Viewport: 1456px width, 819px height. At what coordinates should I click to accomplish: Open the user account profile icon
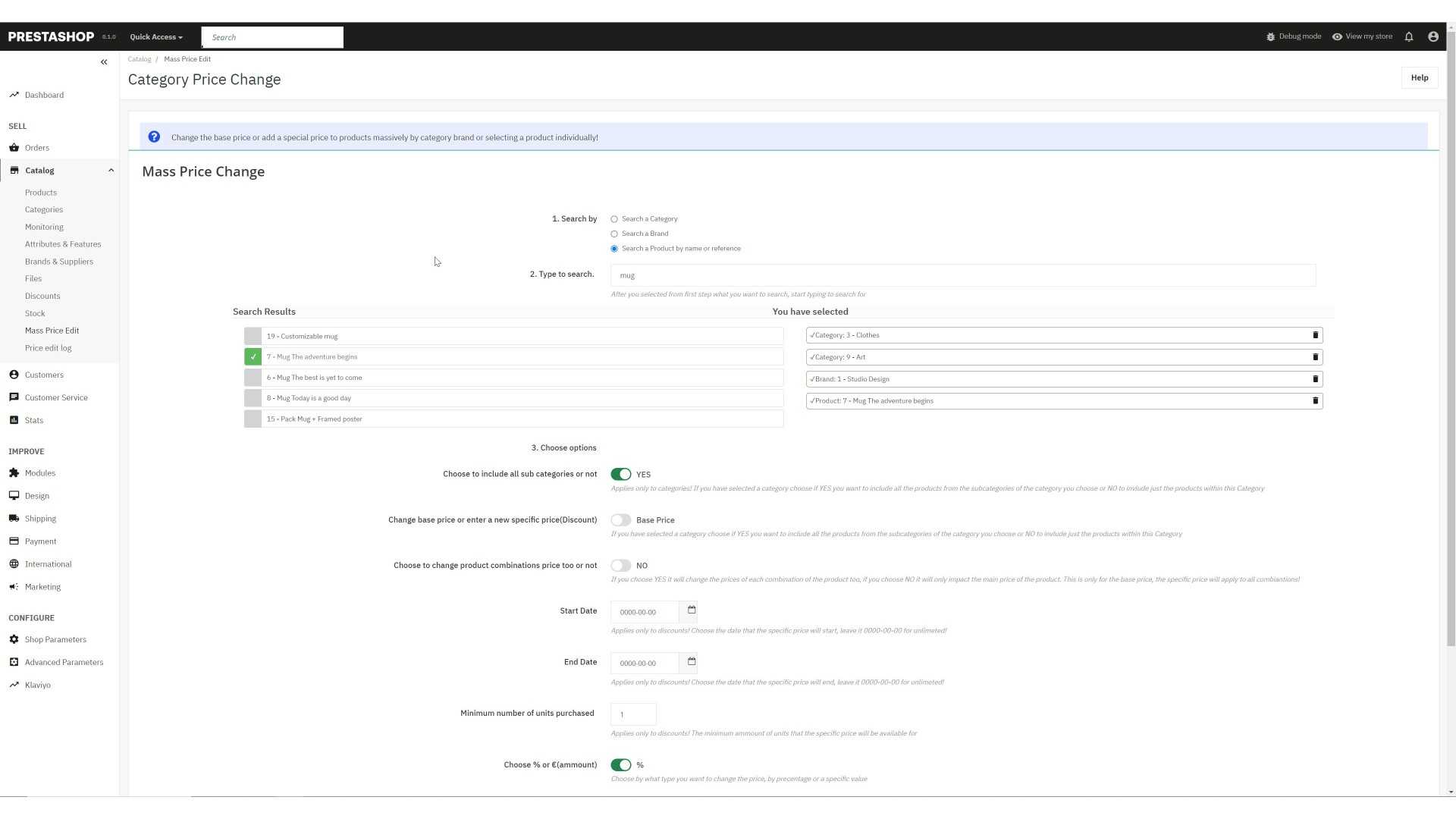tap(1432, 36)
